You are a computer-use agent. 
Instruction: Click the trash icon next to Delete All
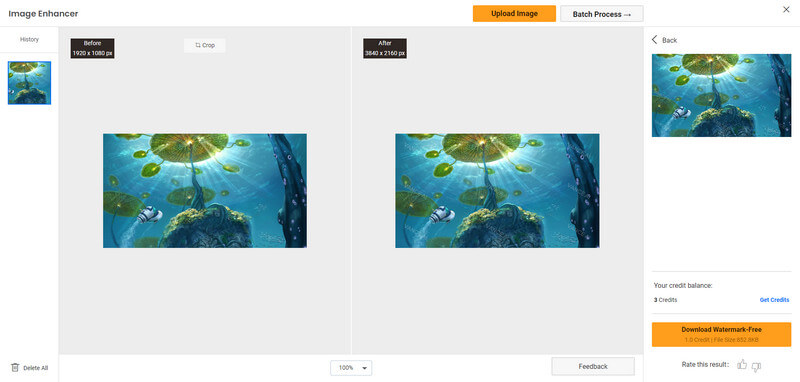point(15,367)
